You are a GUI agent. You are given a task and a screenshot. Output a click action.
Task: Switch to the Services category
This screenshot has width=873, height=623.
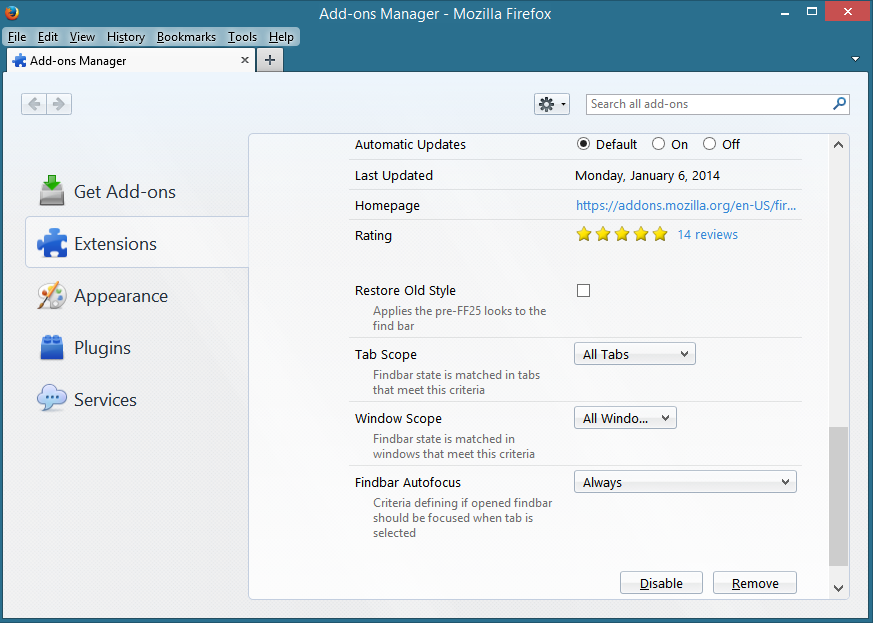[137, 399]
